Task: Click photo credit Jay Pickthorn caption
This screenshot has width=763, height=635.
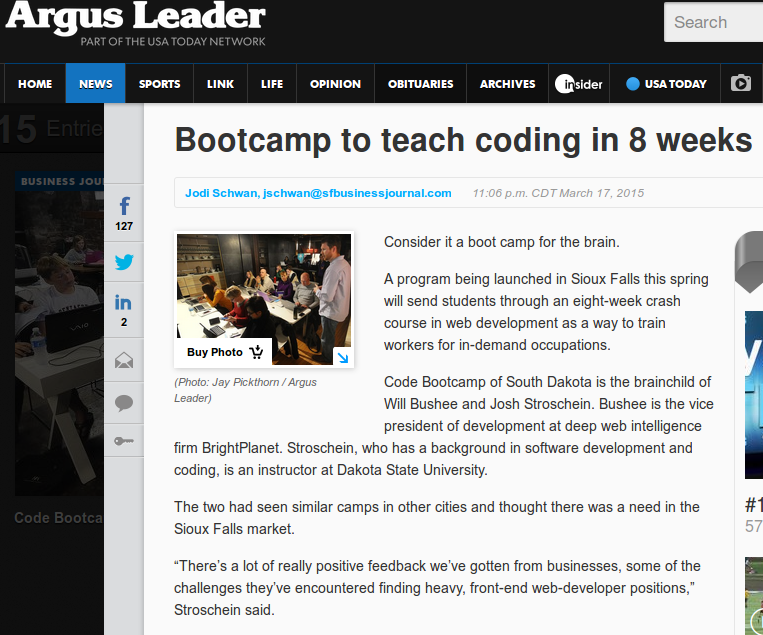Action: (245, 390)
